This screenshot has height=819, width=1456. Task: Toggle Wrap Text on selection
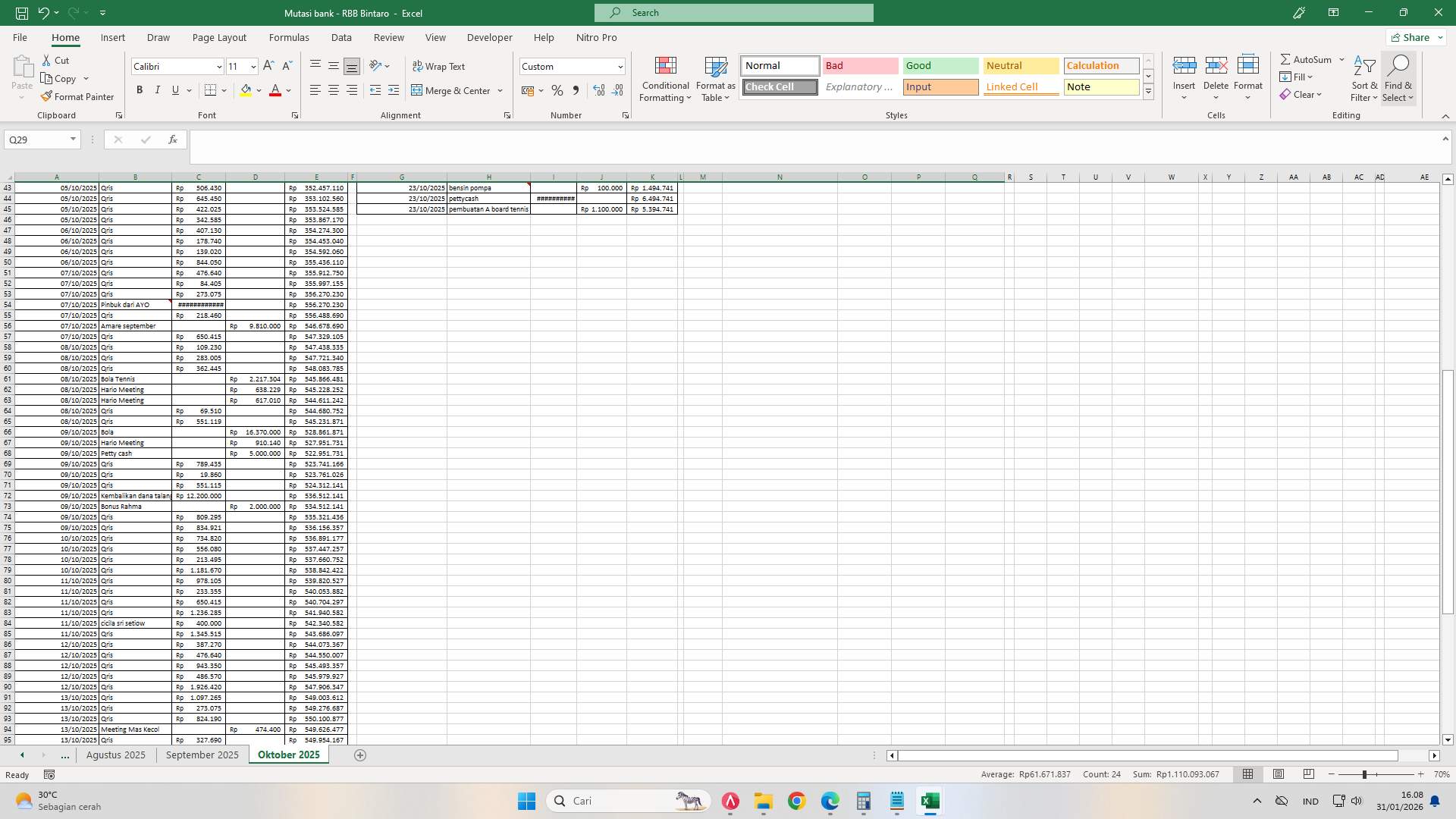[x=440, y=66]
